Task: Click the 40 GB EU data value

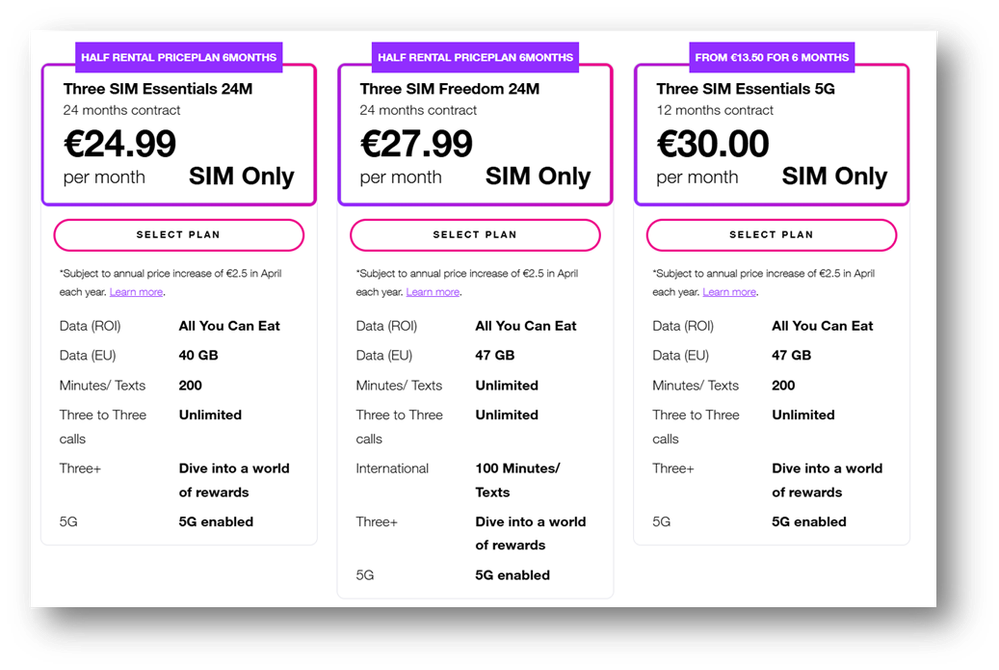Action: 198,355
